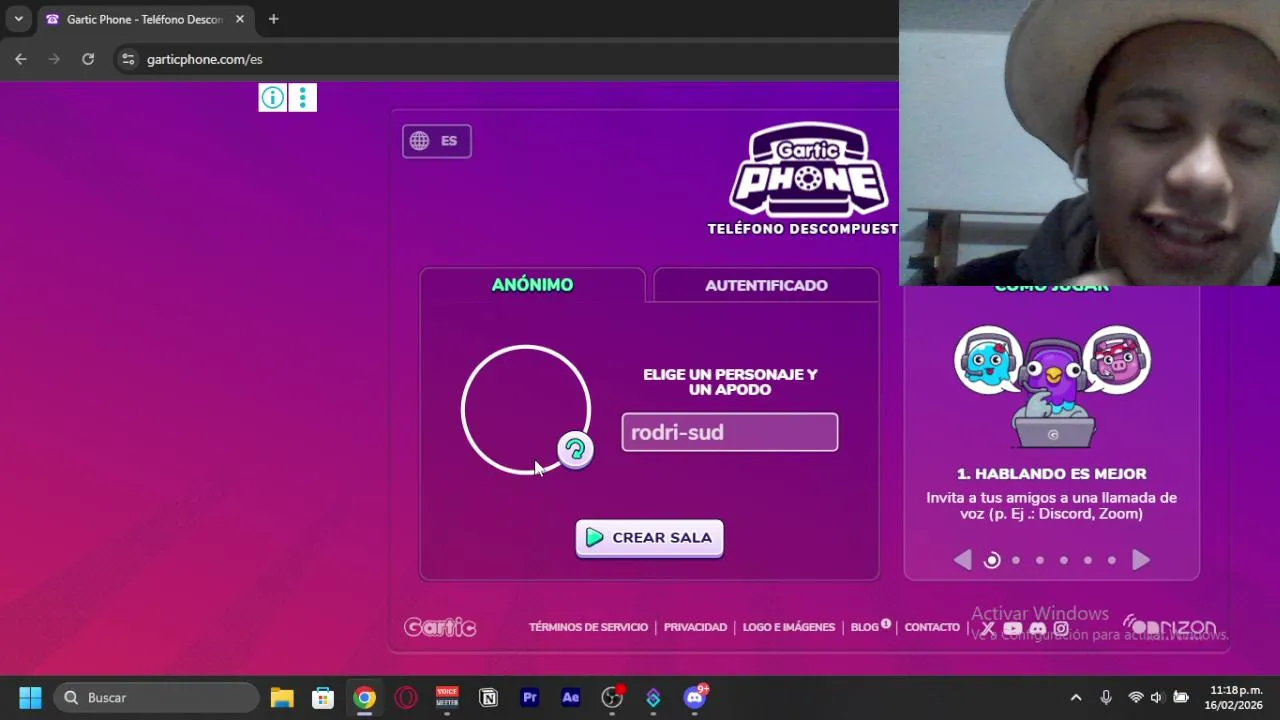Open Voicemeeter from taskbar
Image resolution: width=1280 pixels, height=720 pixels.
[447, 697]
